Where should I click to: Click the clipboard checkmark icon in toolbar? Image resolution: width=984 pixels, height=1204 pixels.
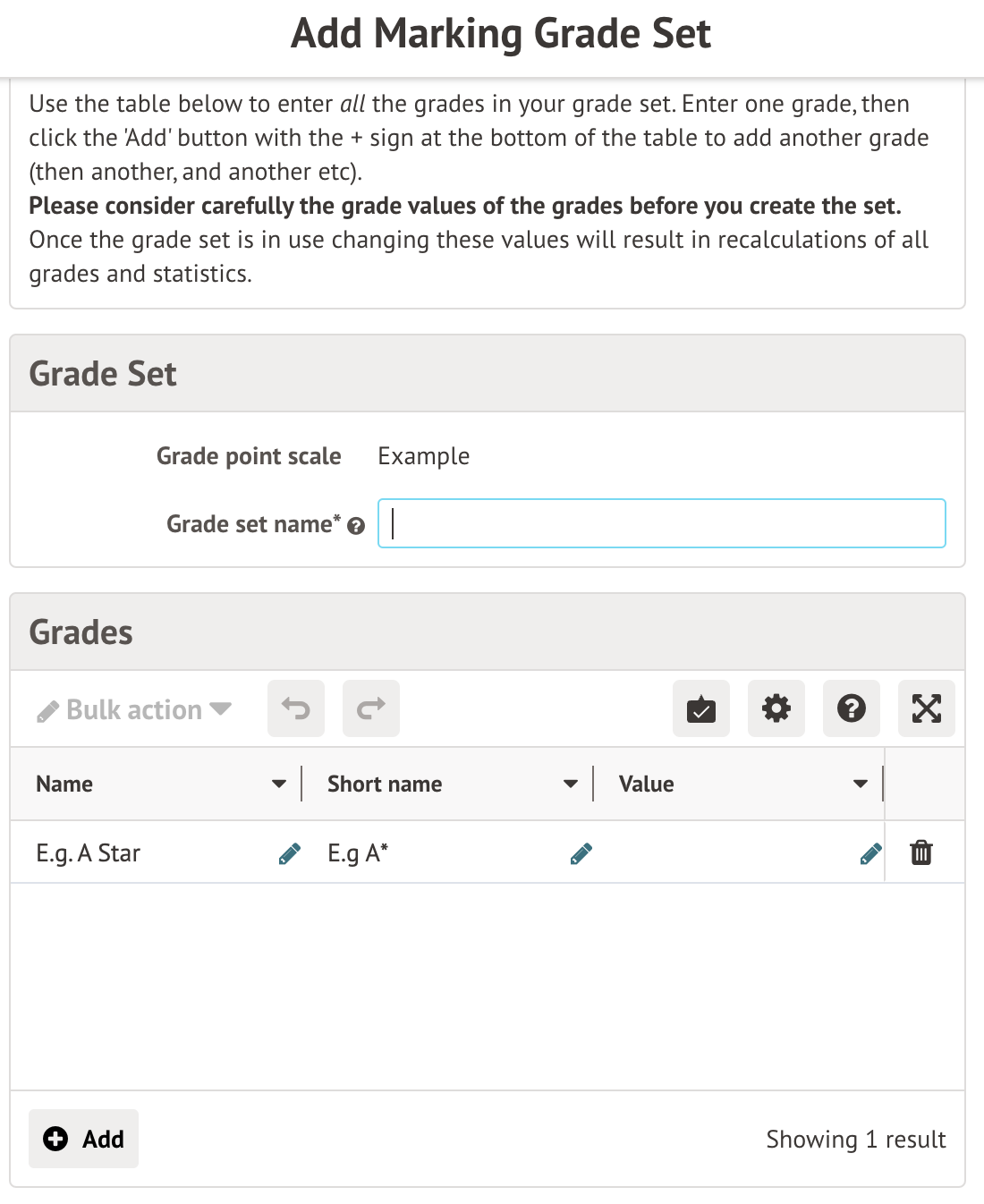[701, 708]
